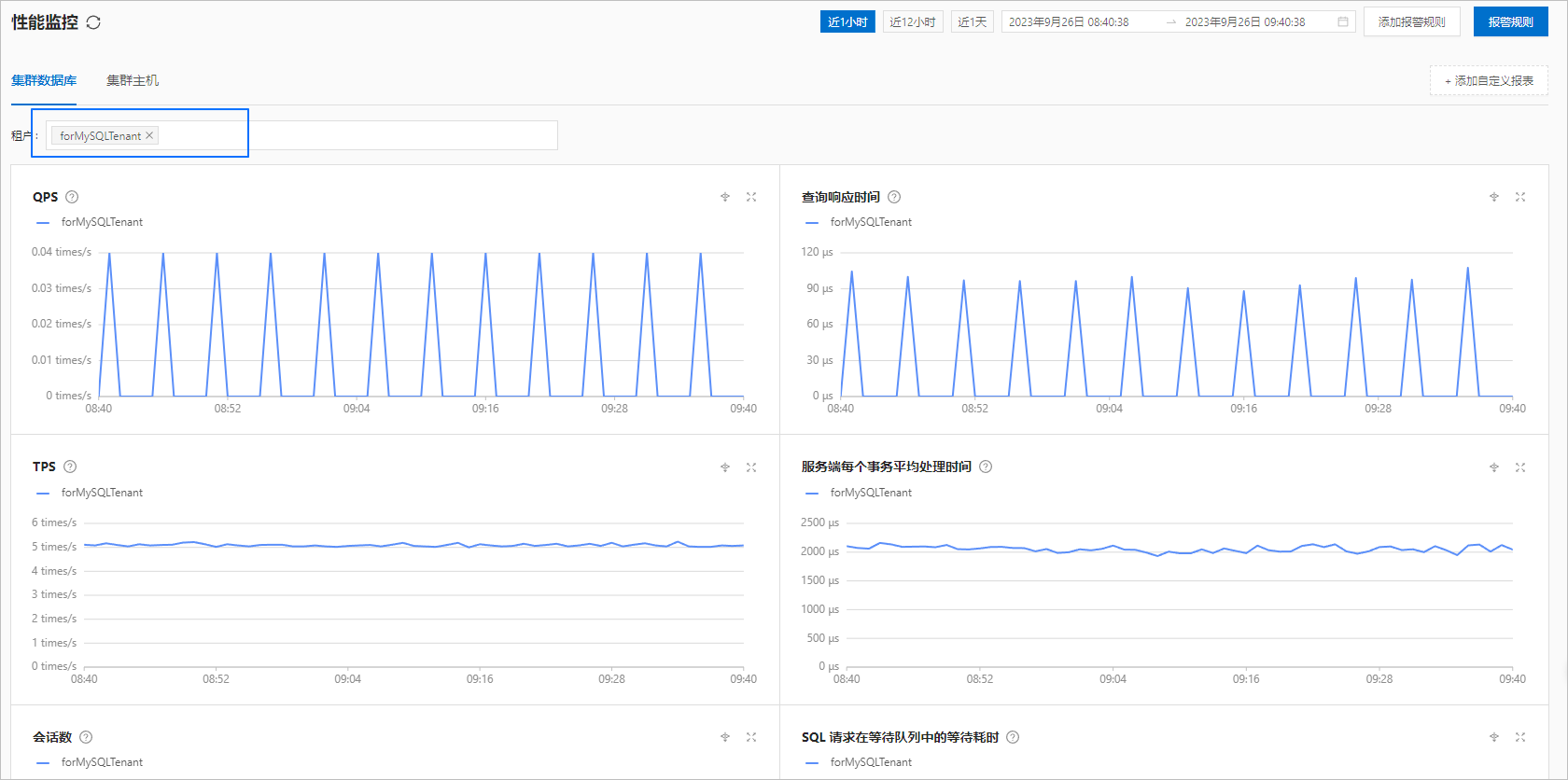Click the TPS chart title
Screen dimensions: 1568x780
pos(44,467)
